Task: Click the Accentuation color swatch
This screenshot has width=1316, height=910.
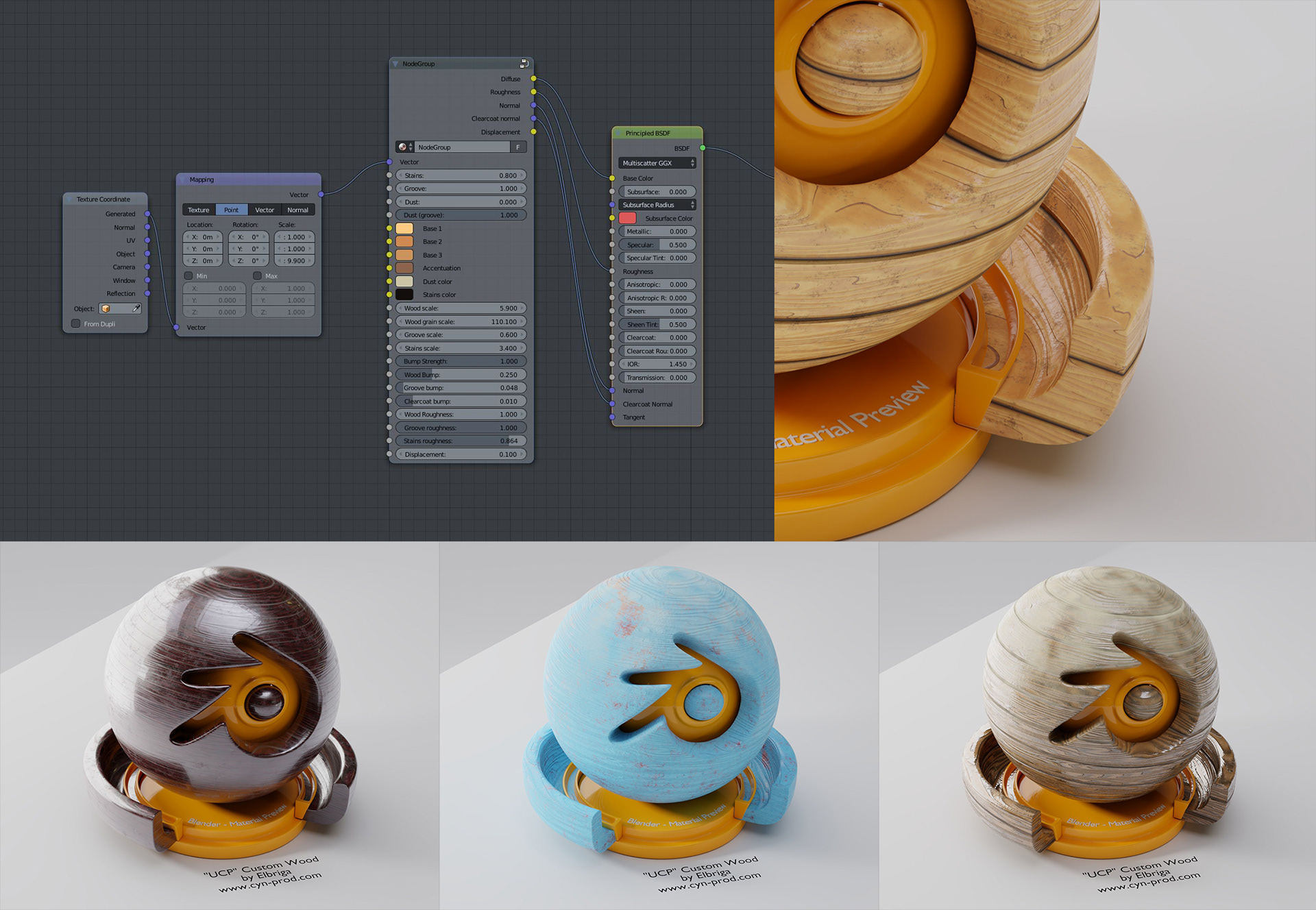Action: (404, 268)
